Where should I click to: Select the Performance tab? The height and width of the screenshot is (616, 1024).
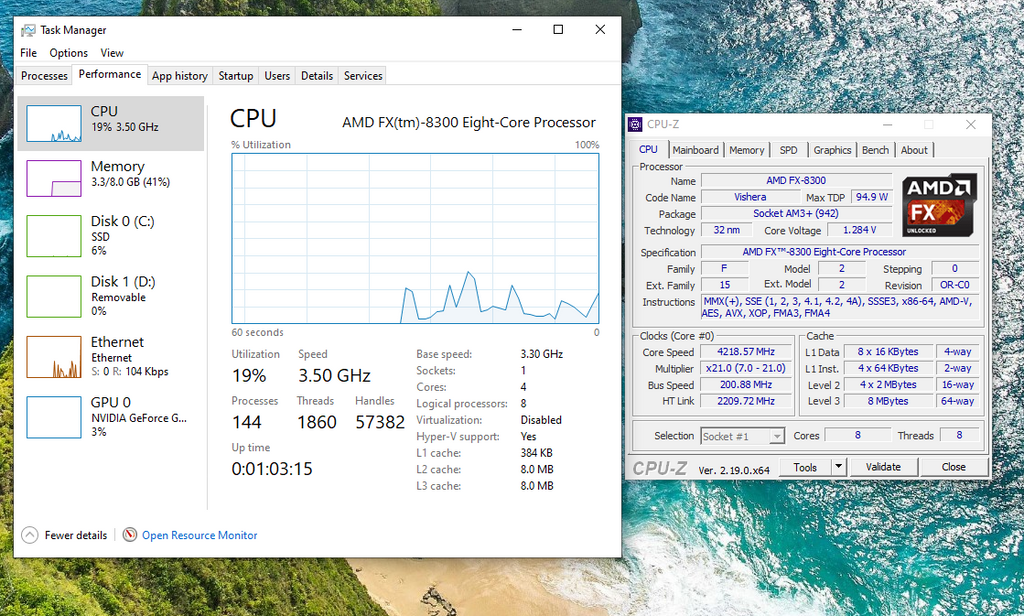[x=110, y=74]
